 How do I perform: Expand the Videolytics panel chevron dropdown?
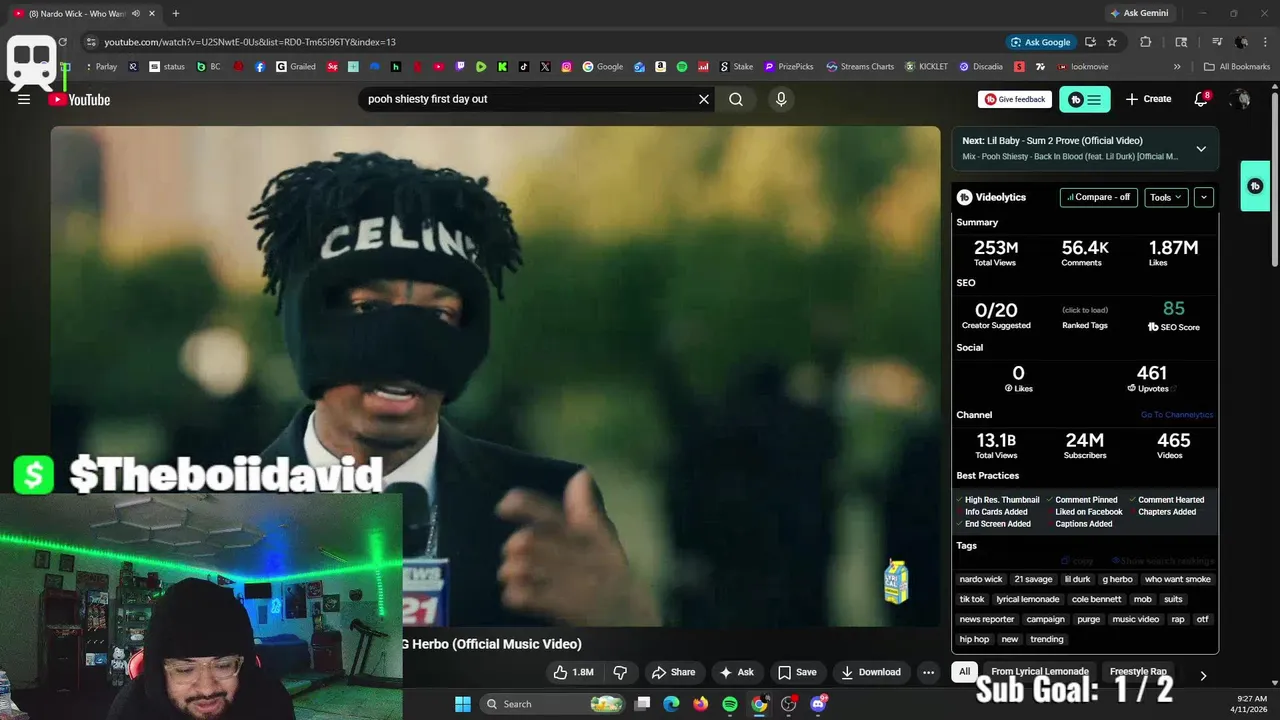point(1204,197)
